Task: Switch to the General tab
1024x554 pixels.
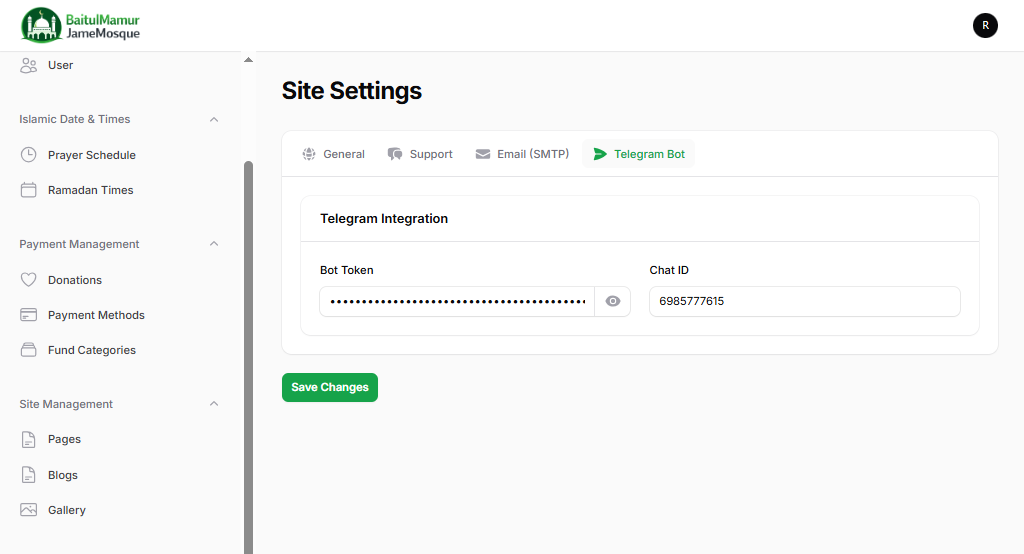Action: (x=334, y=154)
